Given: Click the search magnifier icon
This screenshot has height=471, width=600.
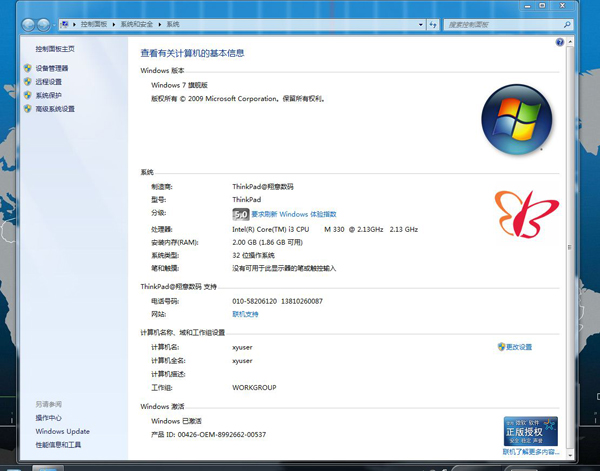Looking at the screenshot, I should pos(567,24).
